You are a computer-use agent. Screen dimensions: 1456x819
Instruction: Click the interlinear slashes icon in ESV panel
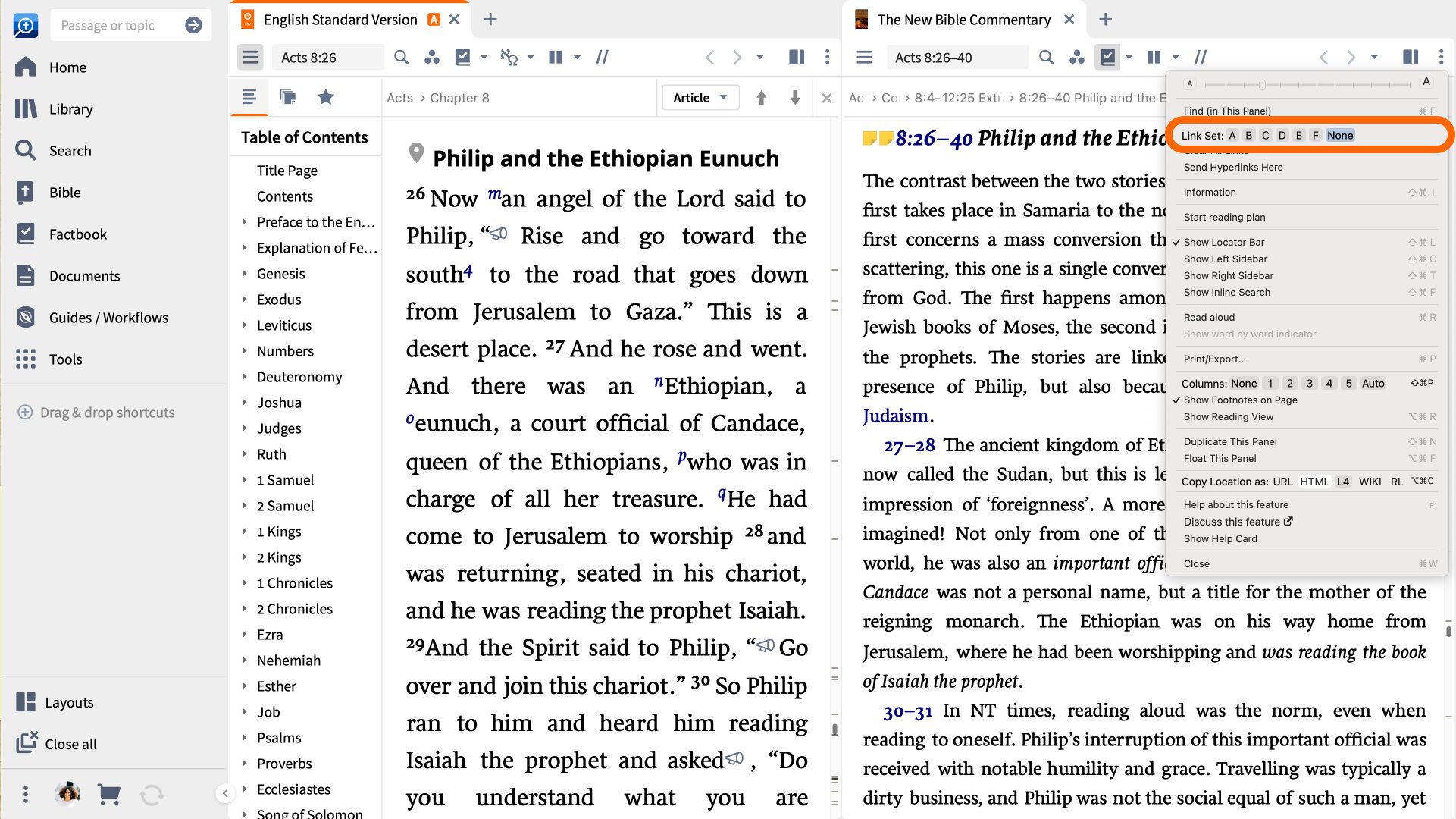click(x=602, y=57)
